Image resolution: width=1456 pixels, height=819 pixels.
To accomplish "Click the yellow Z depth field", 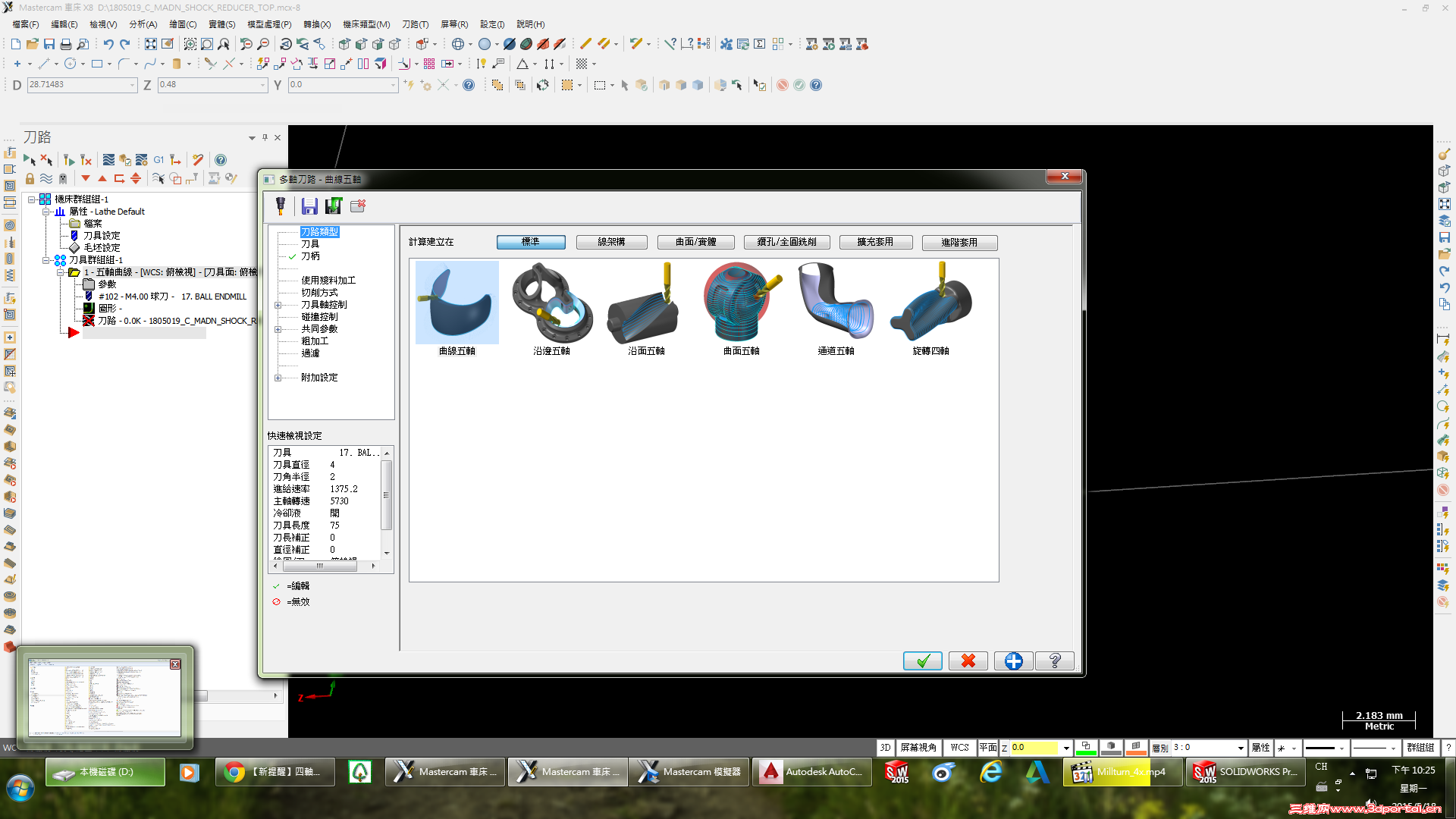I will tap(1034, 748).
